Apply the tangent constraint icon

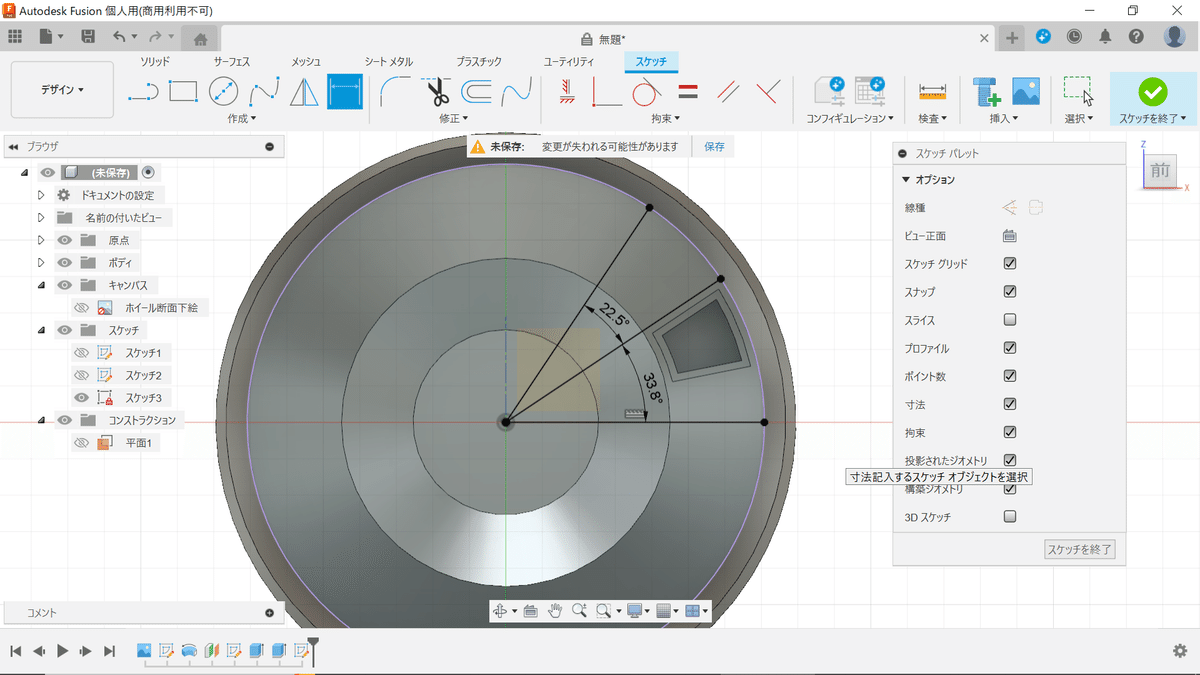coord(645,92)
